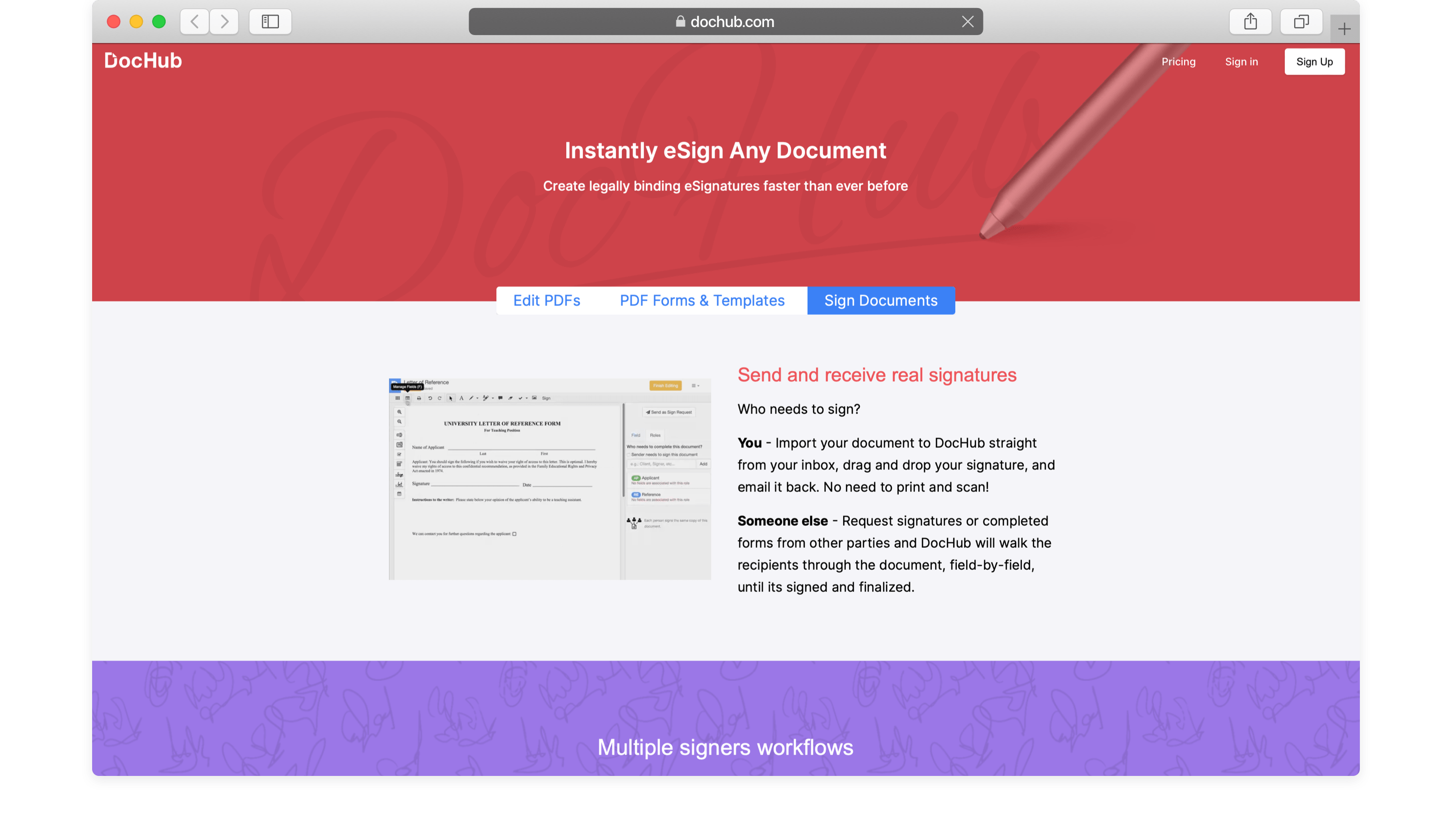Click the Multiple signers workflows heading
Viewport: 1452px width, 840px height.
pyautogui.click(x=725, y=747)
